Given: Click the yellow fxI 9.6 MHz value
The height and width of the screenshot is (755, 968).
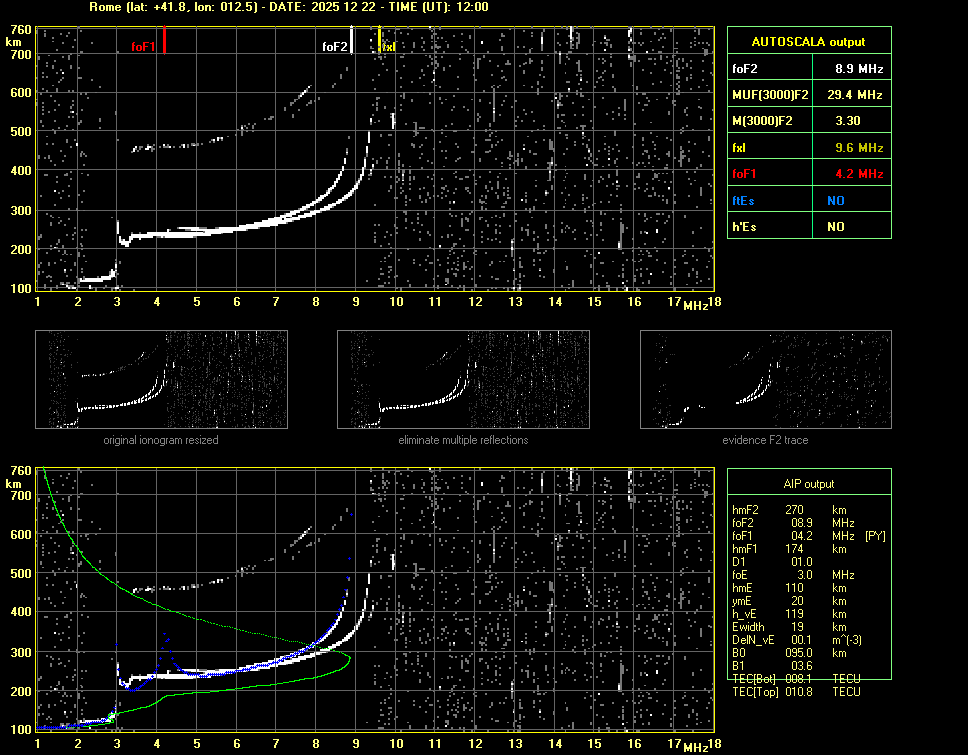Looking at the screenshot, I should (859, 147).
